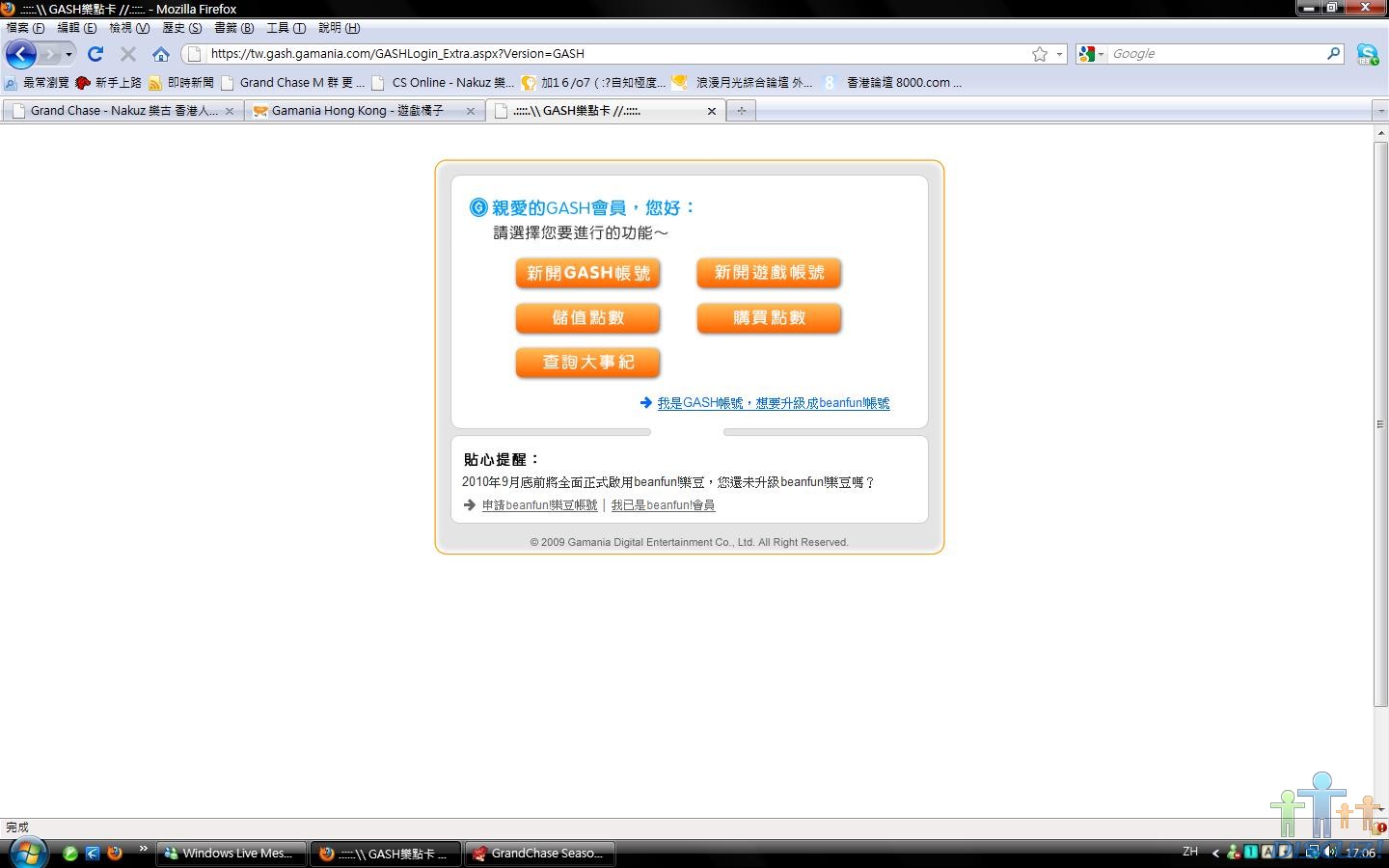Open the 我已是beanfun!會員 link

tap(663, 505)
